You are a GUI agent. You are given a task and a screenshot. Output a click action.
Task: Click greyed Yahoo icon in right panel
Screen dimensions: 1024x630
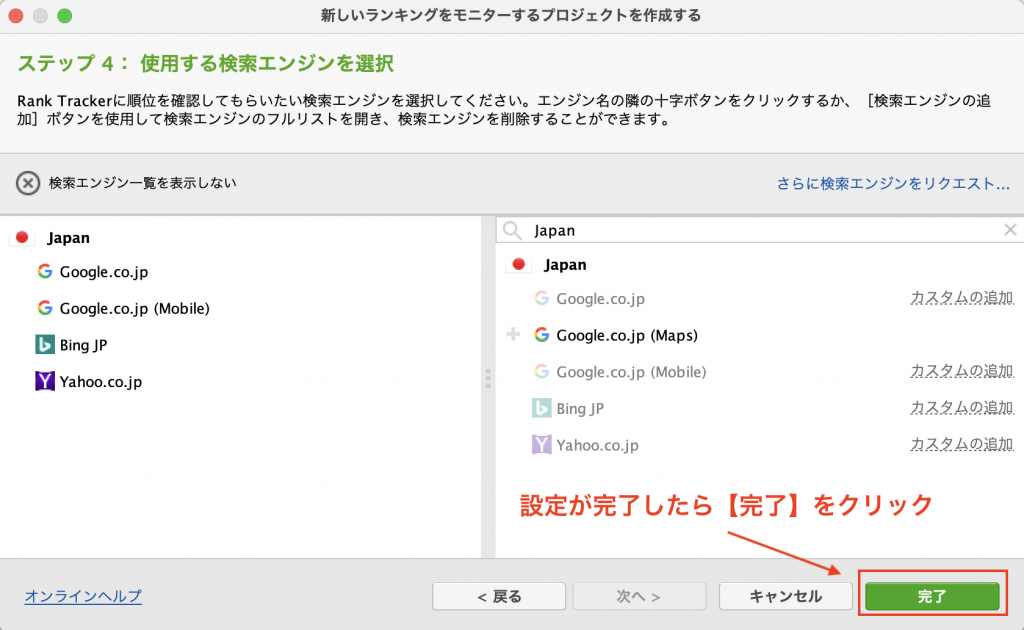[x=541, y=445]
